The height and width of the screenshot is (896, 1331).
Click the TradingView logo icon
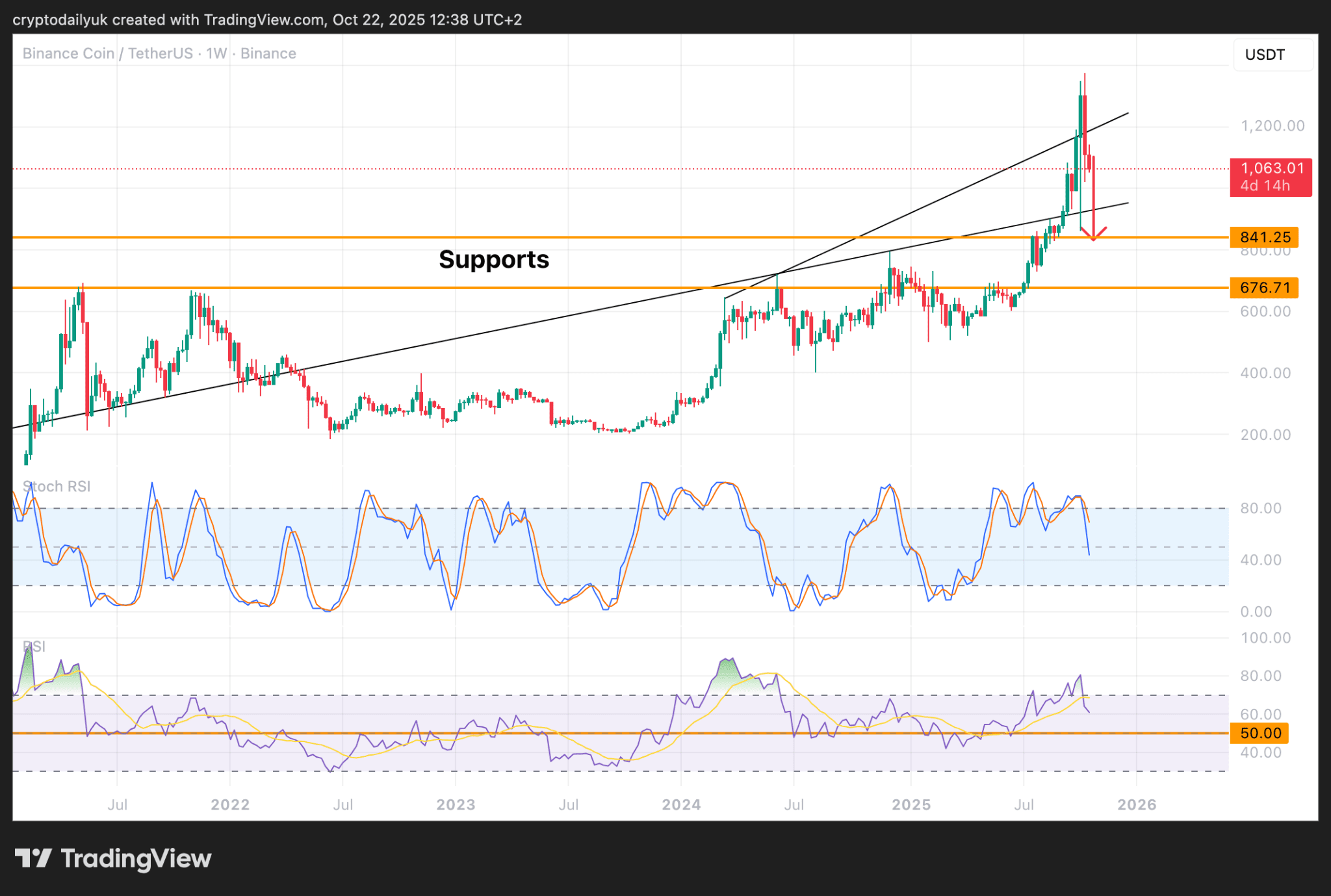[33, 858]
